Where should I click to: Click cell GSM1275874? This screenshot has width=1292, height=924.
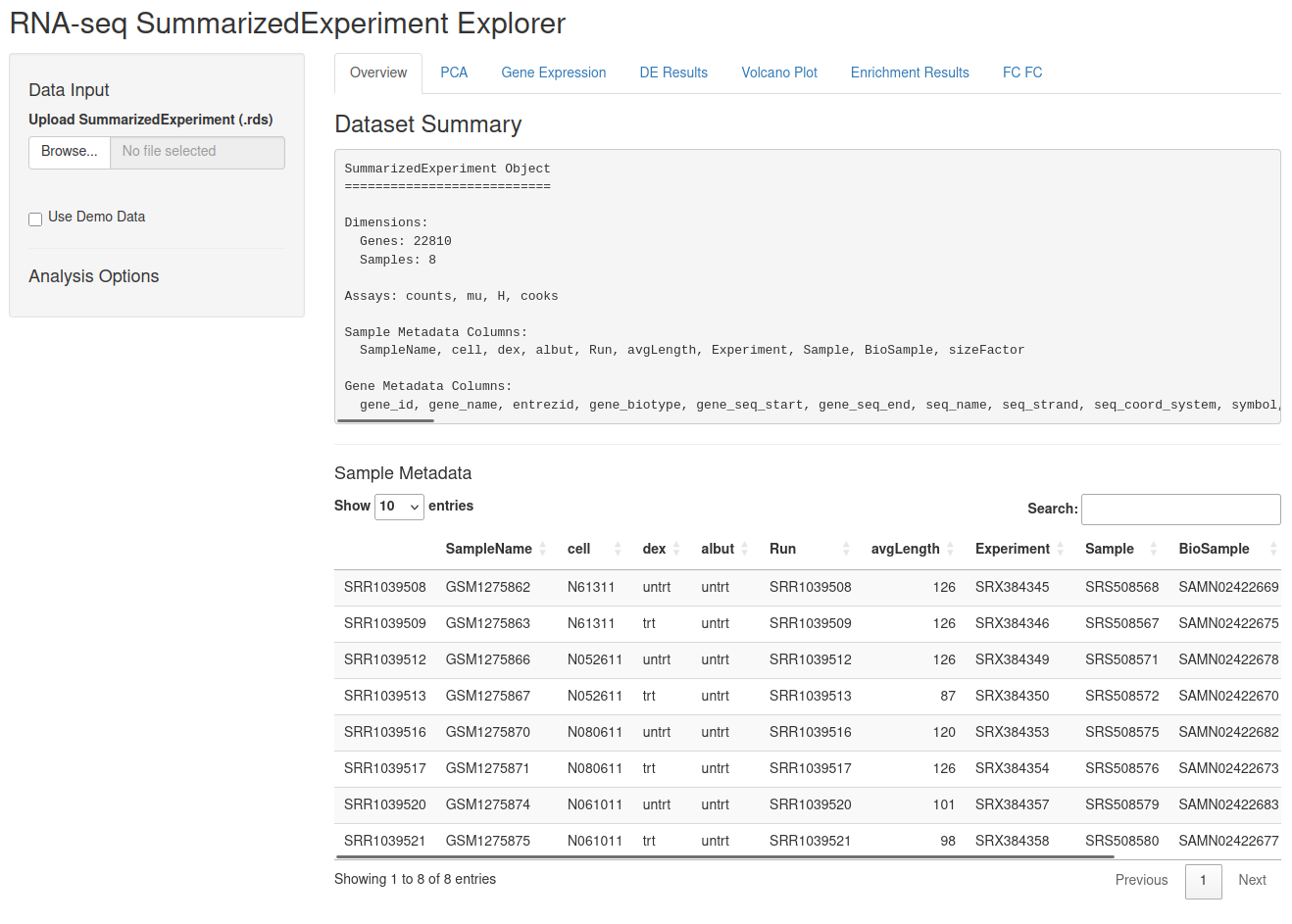click(x=488, y=804)
